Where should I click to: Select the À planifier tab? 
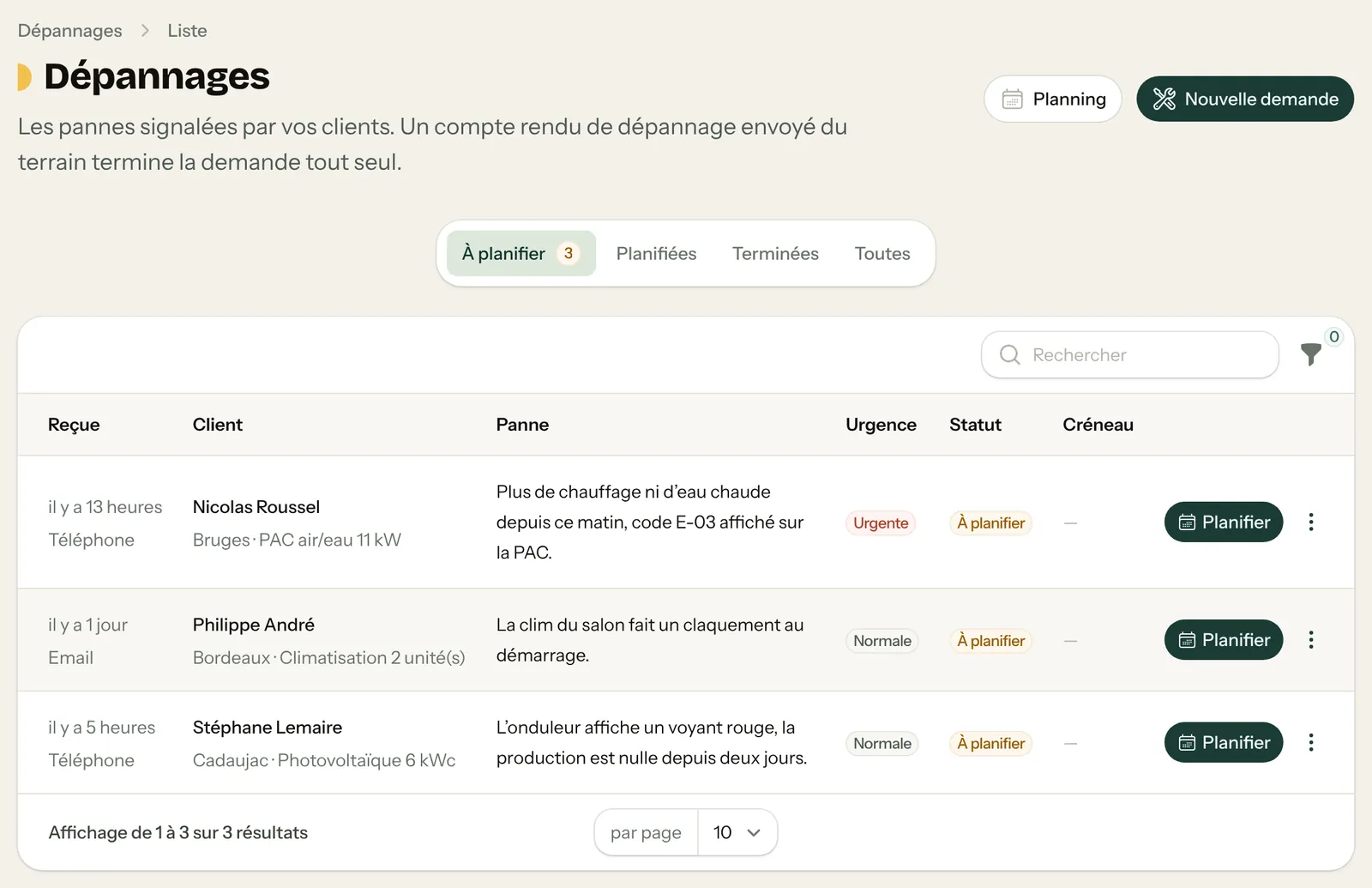pos(521,253)
